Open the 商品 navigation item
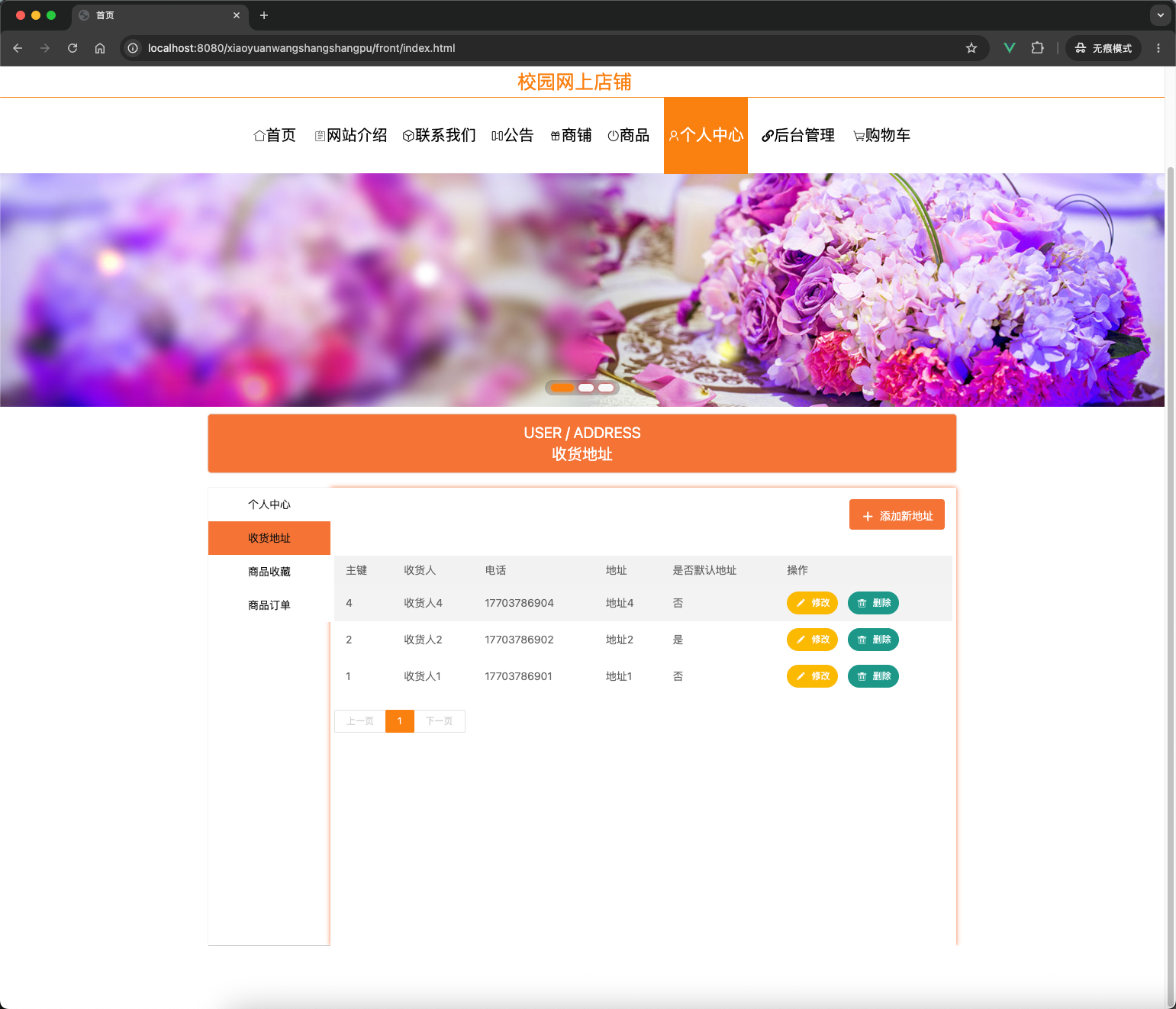The image size is (1176, 1009). (x=629, y=135)
